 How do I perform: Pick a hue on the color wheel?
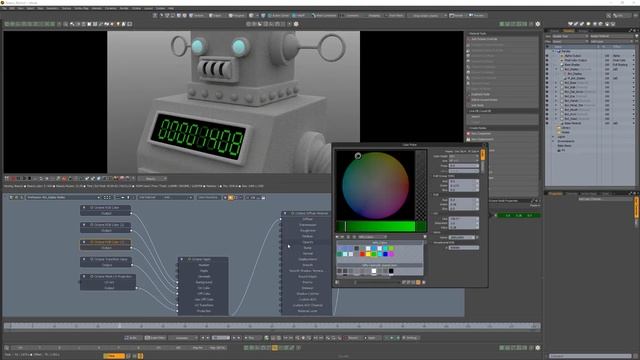(x=376, y=185)
